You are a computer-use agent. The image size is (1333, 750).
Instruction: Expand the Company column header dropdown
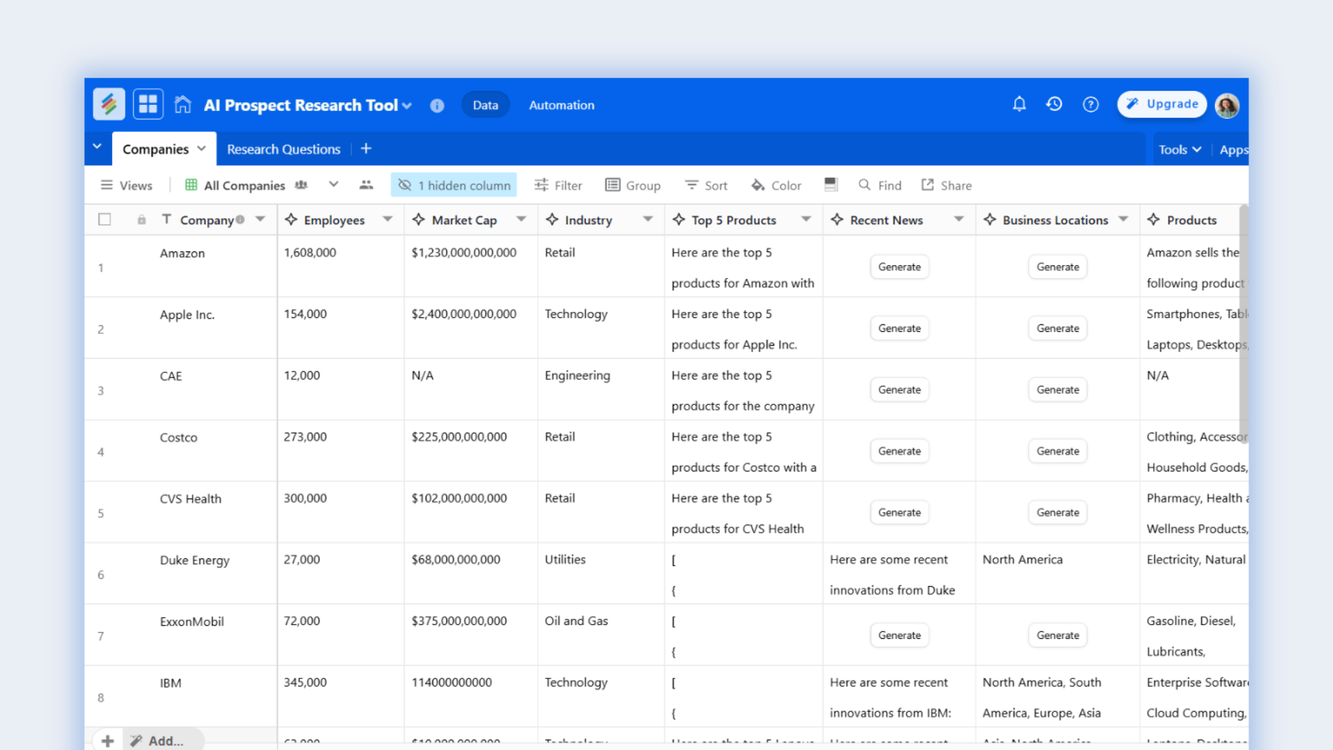pyautogui.click(x=260, y=219)
